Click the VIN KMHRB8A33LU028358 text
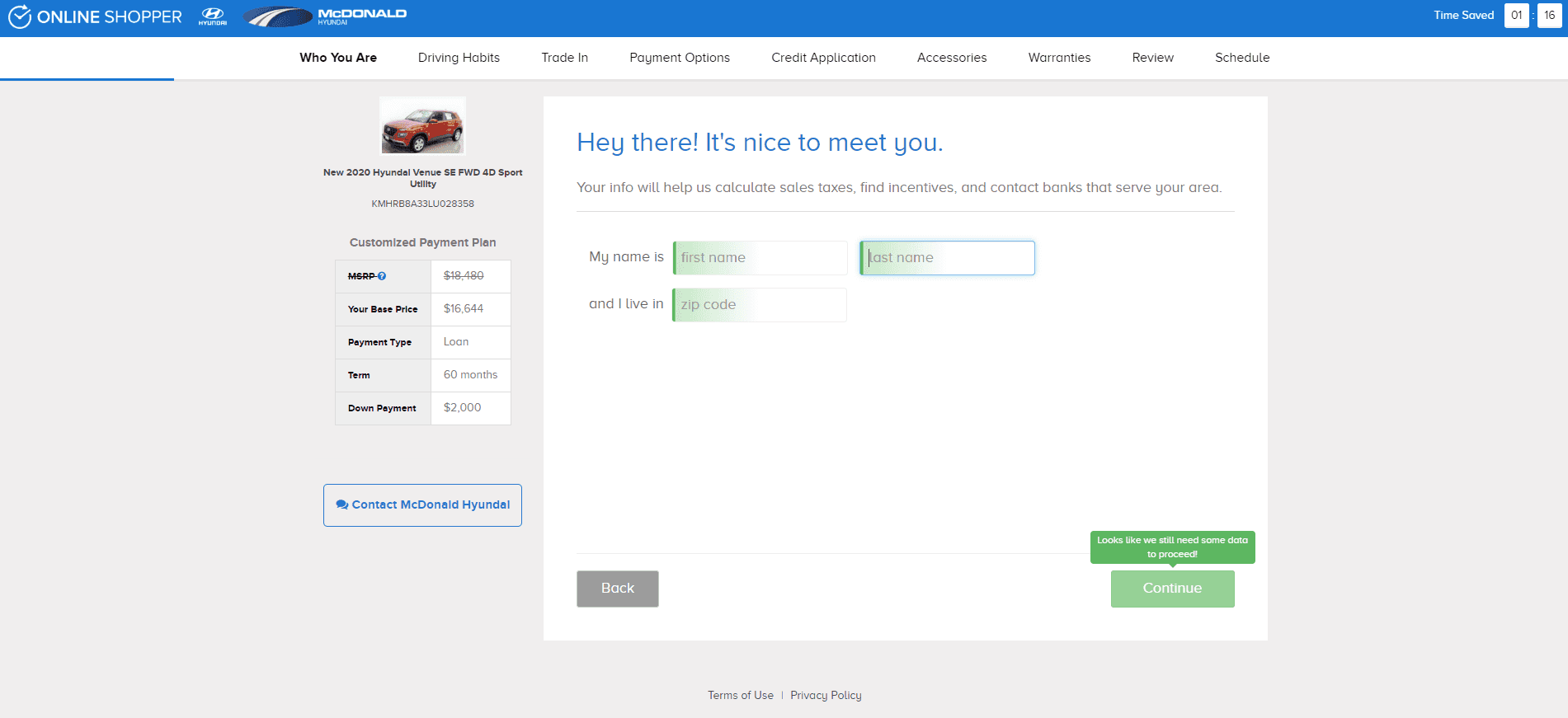The image size is (1568, 718). (x=422, y=204)
